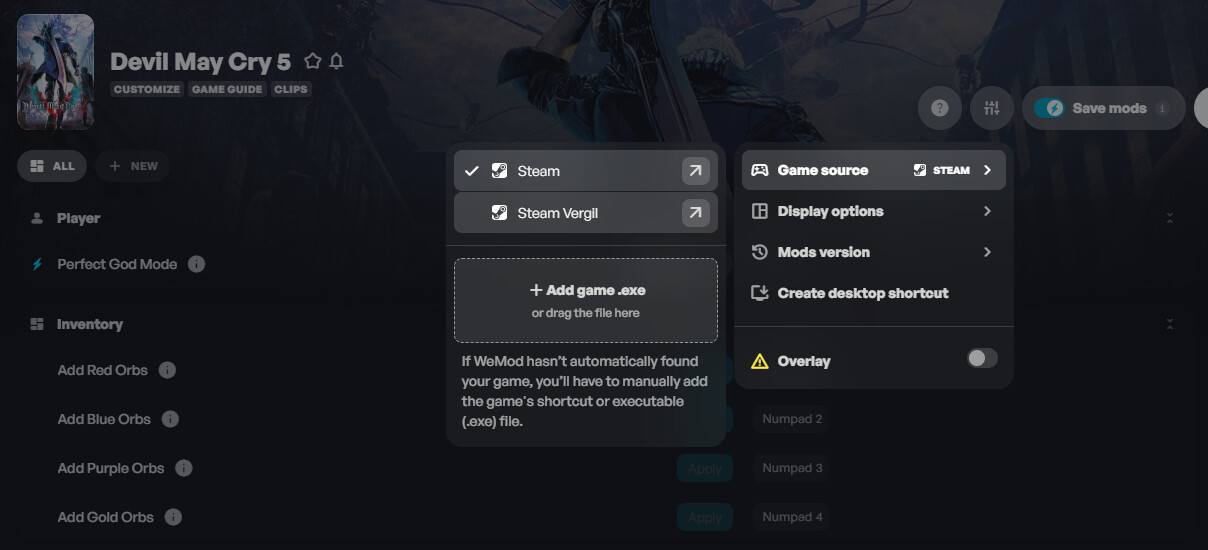The height and width of the screenshot is (550, 1208).
Task: Show info for Add Purple Orbs
Action: [183, 468]
